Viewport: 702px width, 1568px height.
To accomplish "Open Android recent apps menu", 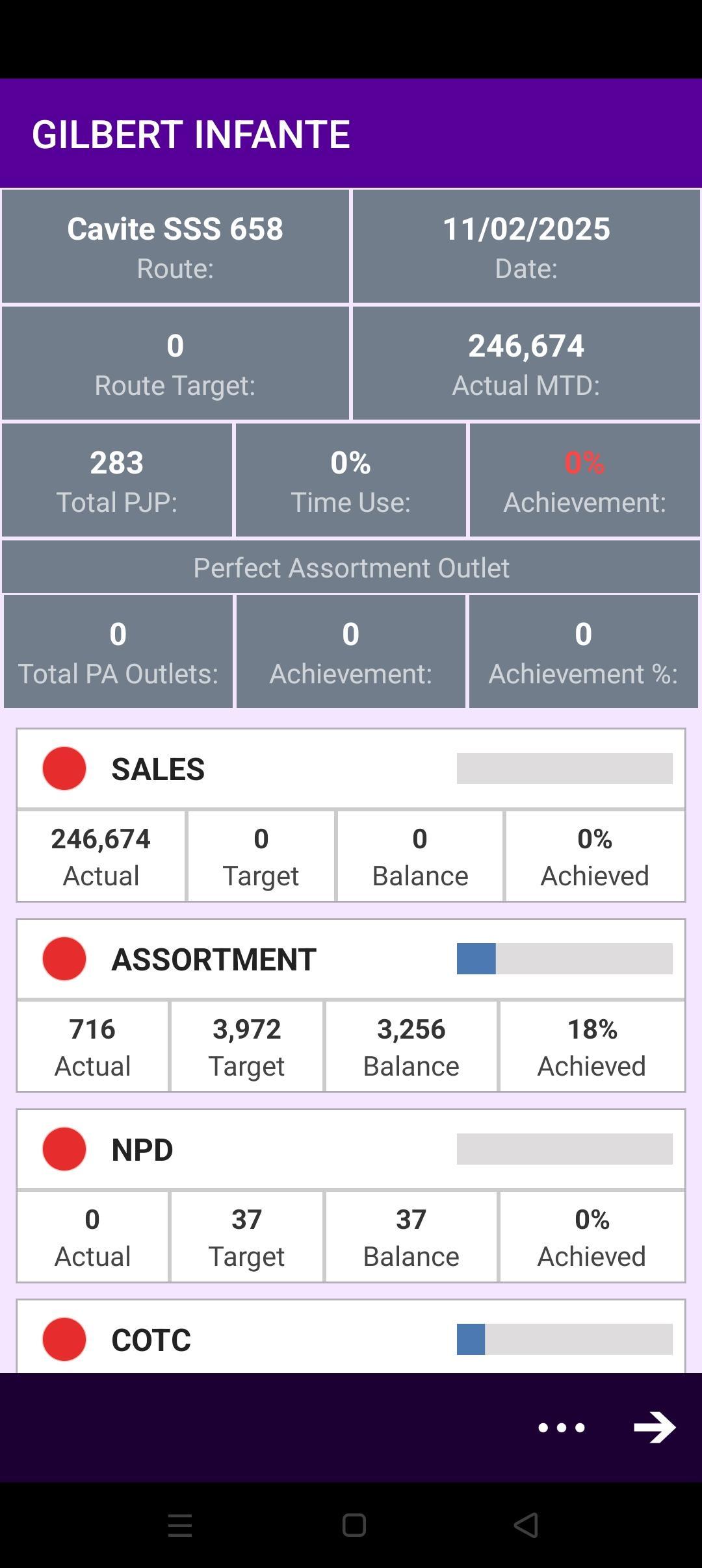I will click(x=180, y=1525).
